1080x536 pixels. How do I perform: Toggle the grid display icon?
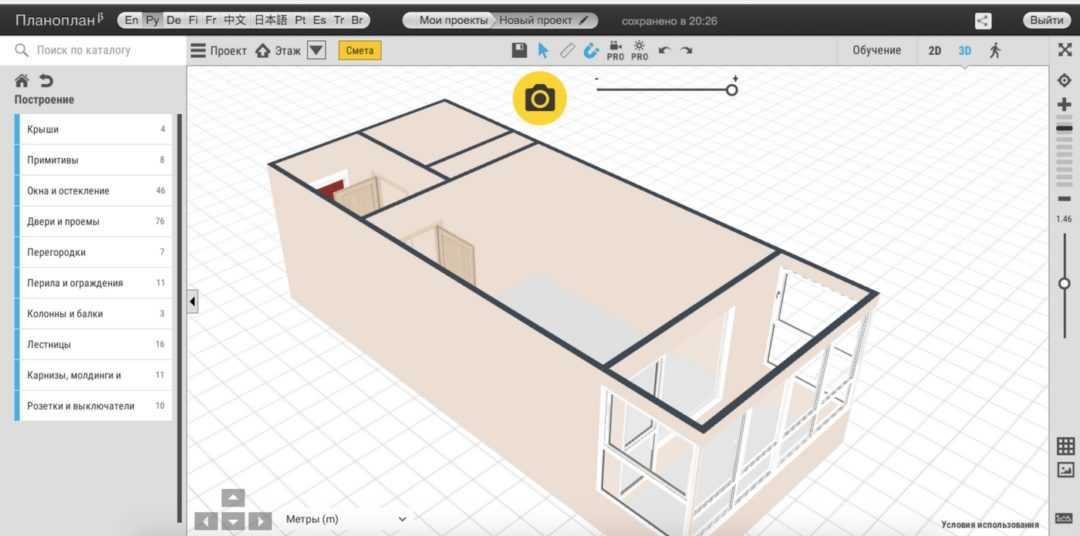click(1064, 446)
